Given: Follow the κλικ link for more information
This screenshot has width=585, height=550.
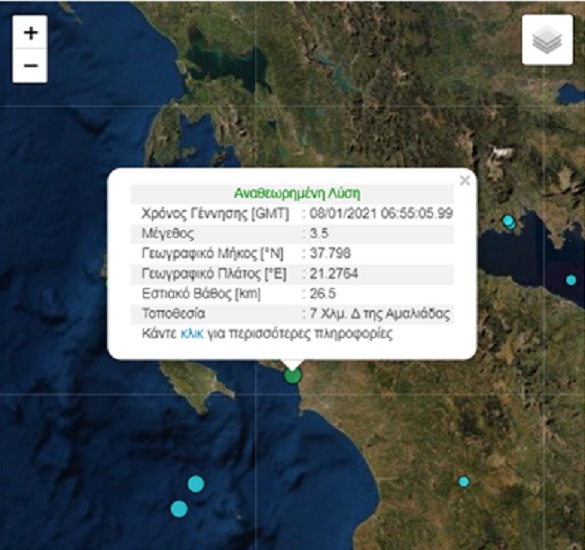Looking at the screenshot, I should [192, 333].
